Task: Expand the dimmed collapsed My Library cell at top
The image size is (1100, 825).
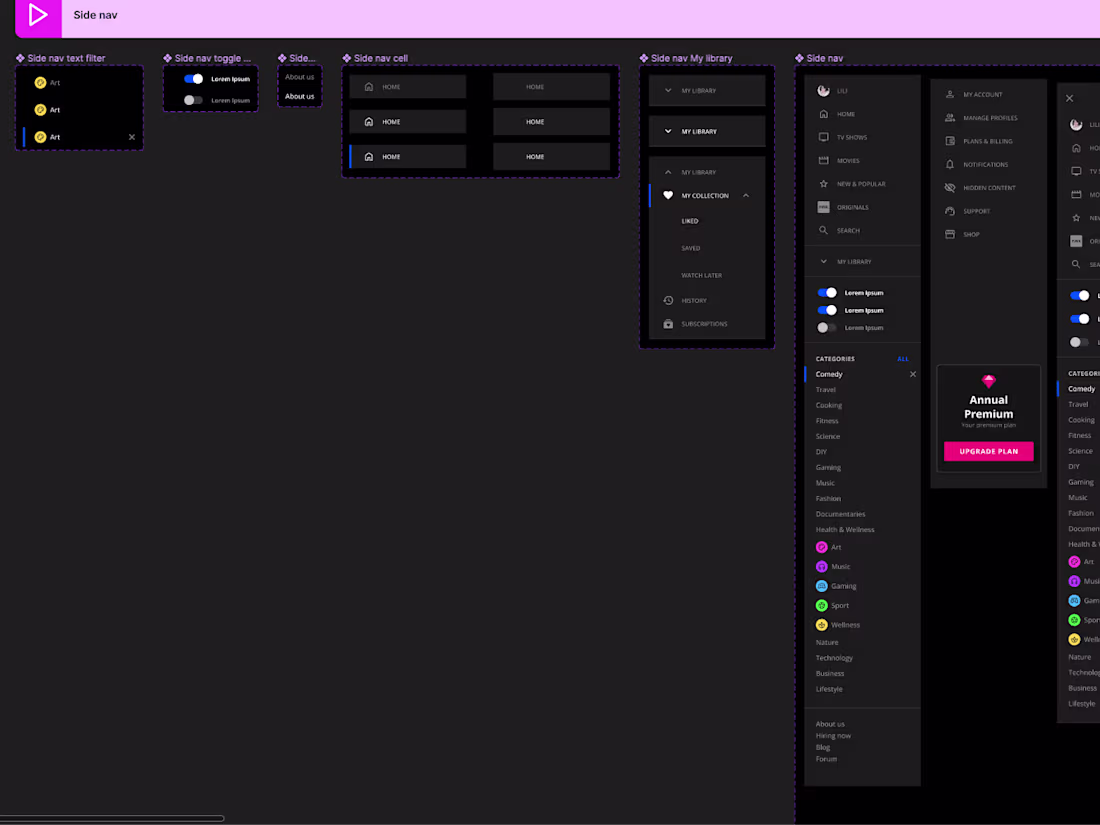Action: [707, 90]
